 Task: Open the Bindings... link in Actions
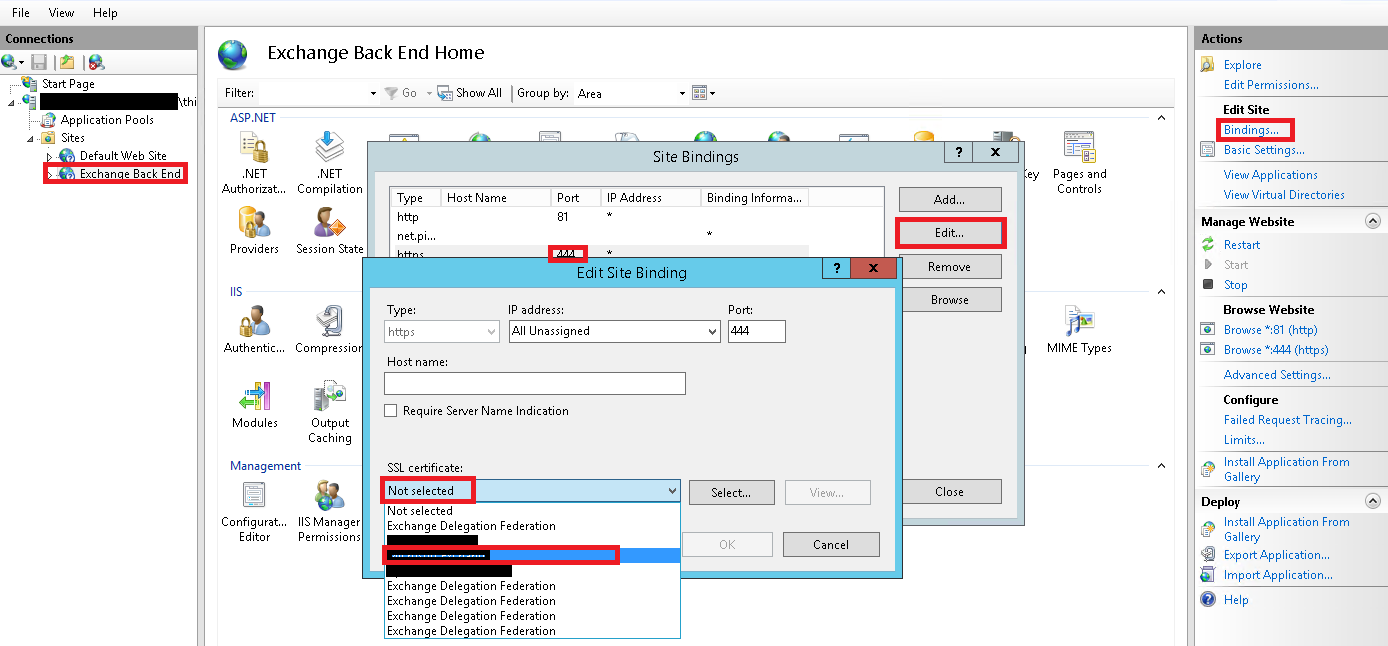[1251, 130]
